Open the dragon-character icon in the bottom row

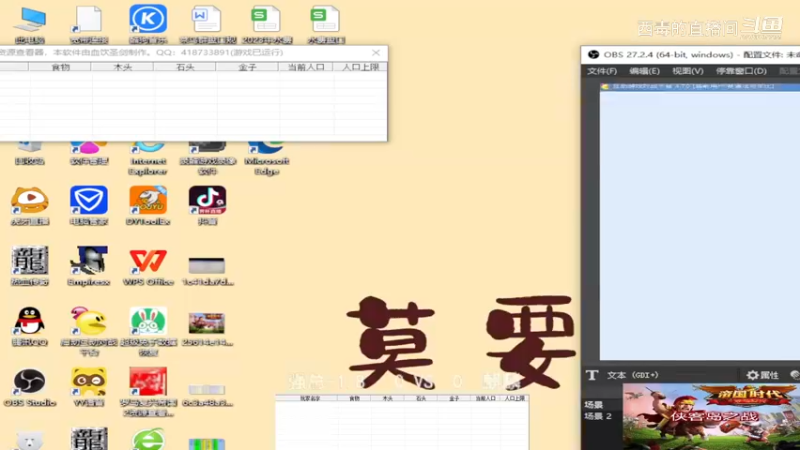89,439
